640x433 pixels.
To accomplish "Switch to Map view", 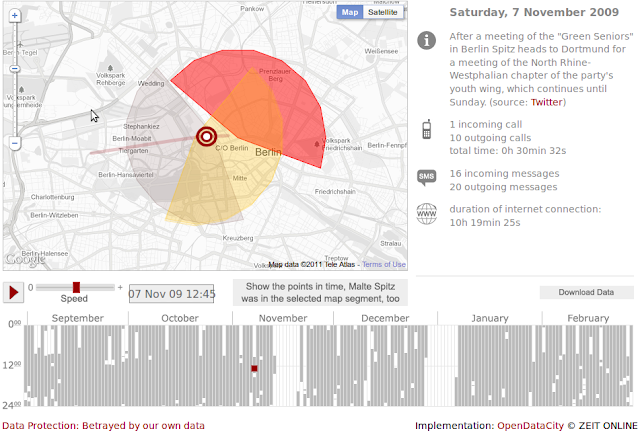I will [350, 12].
